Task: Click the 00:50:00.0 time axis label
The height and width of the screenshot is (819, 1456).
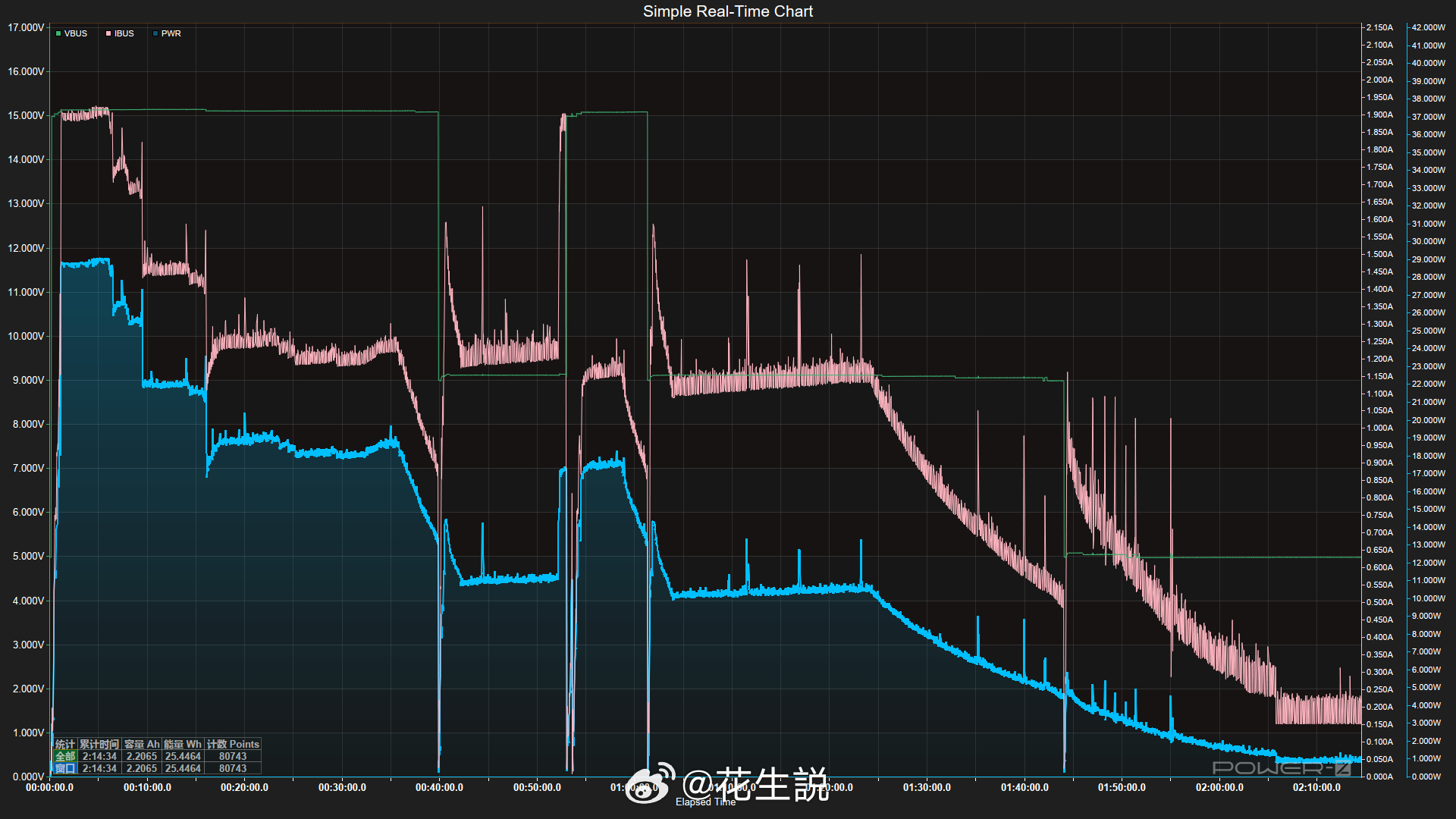Action: tap(537, 788)
